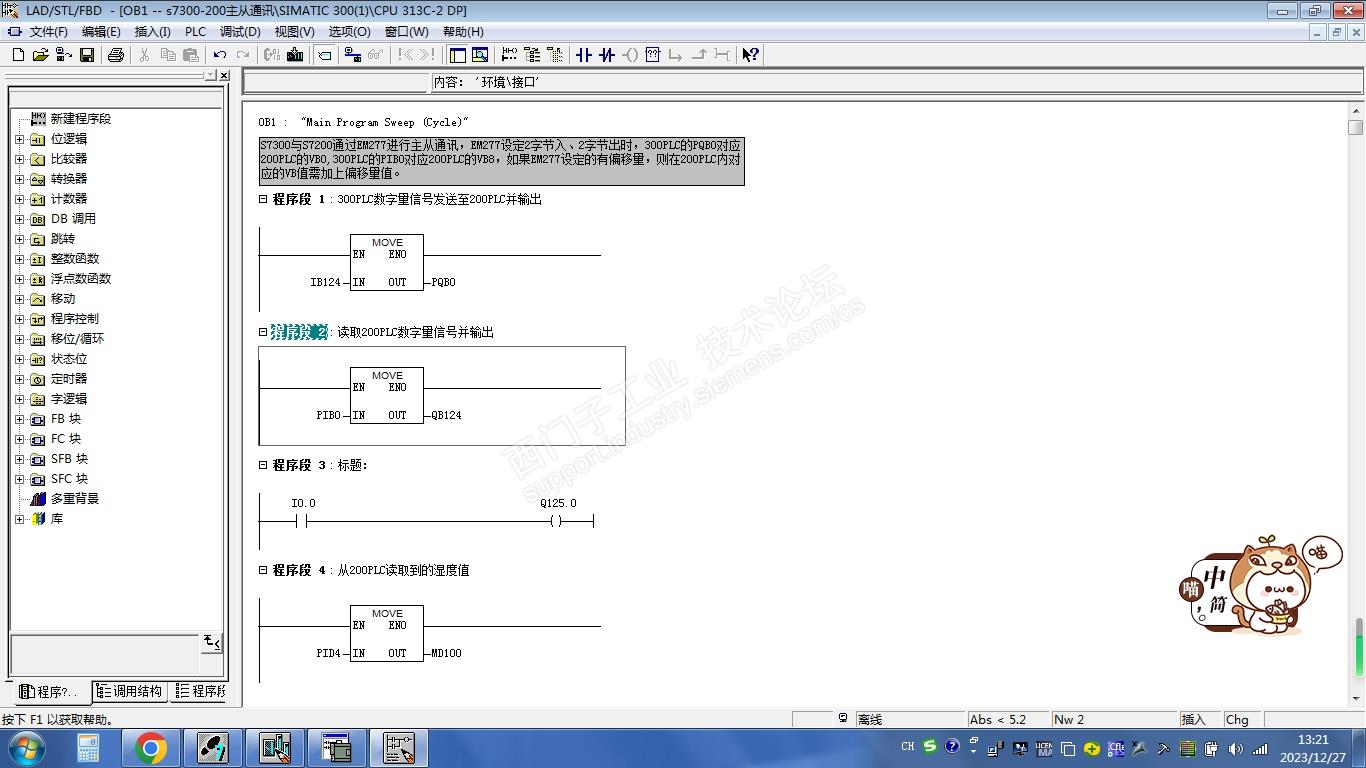
Task: Click the Print toolbar icon
Action: pyautogui.click(x=116, y=55)
